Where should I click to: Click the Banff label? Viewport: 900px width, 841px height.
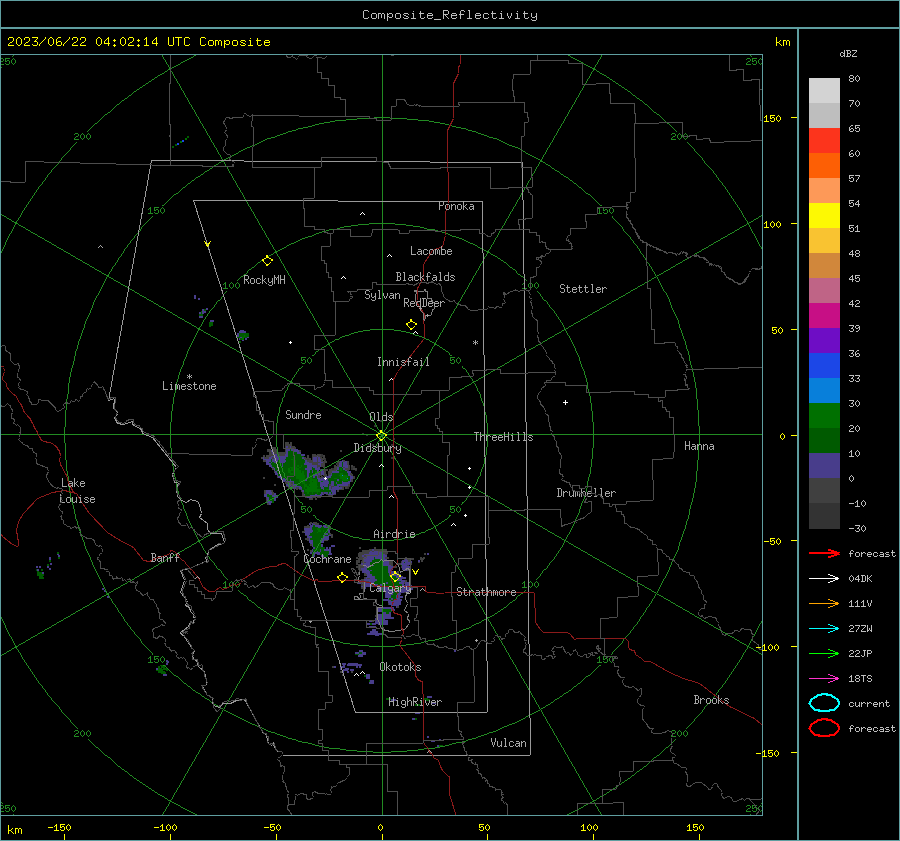pyautogui.click(x=165, y=558)
